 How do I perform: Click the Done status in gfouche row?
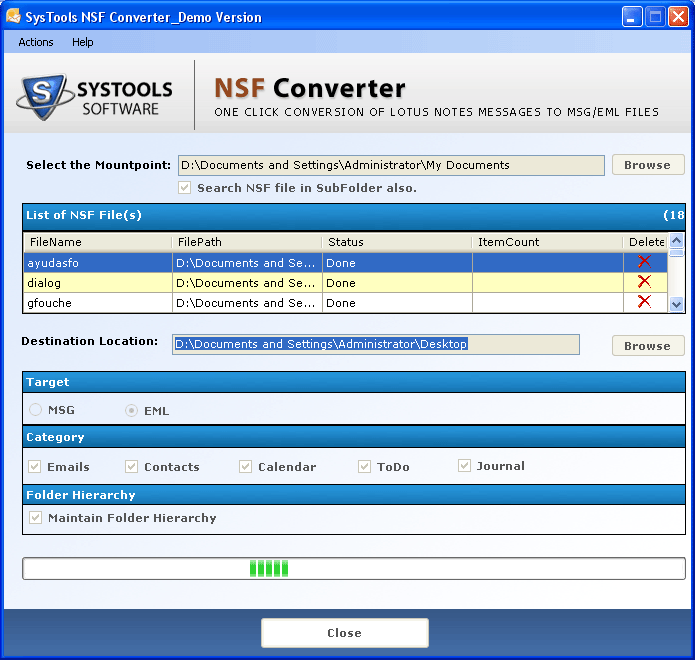click(x=397, y=303)
